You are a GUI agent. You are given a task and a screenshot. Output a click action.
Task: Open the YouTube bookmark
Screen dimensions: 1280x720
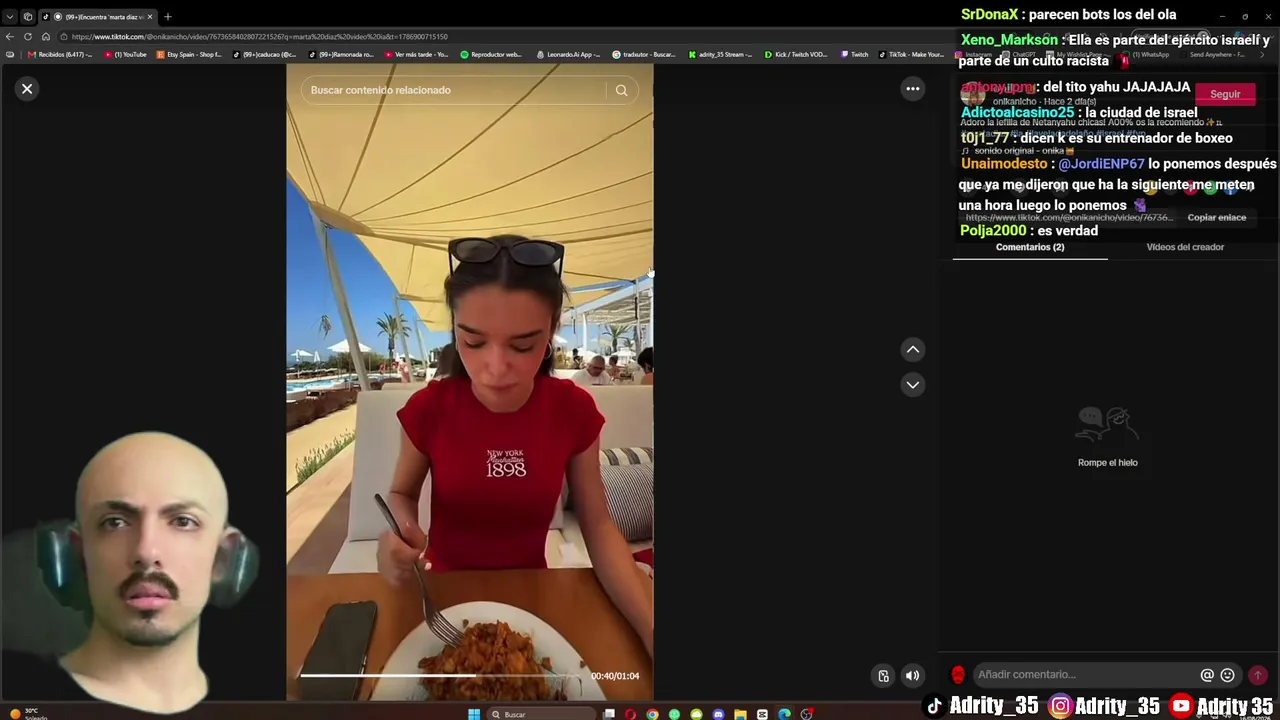pos(126,54)
